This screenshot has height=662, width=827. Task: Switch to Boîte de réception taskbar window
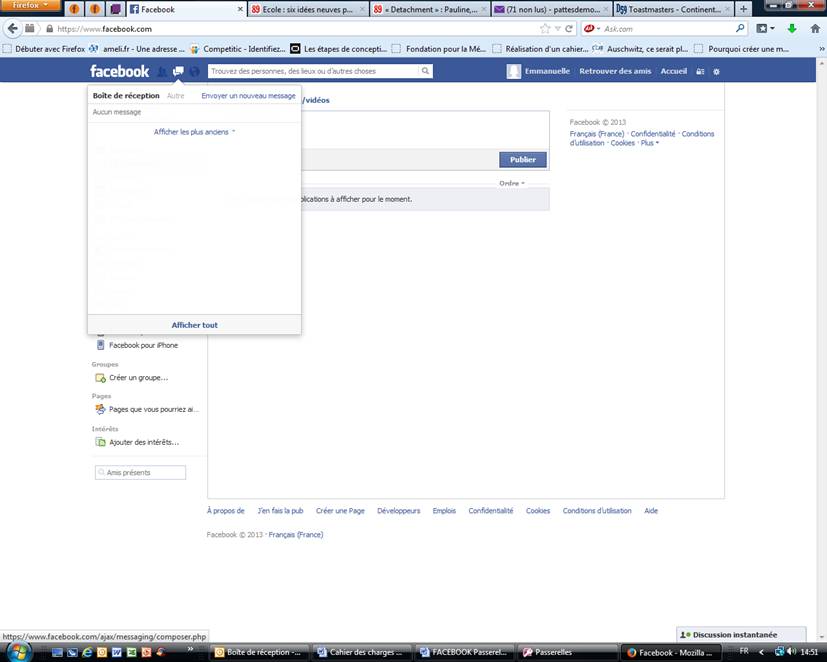tap(258, 653)
